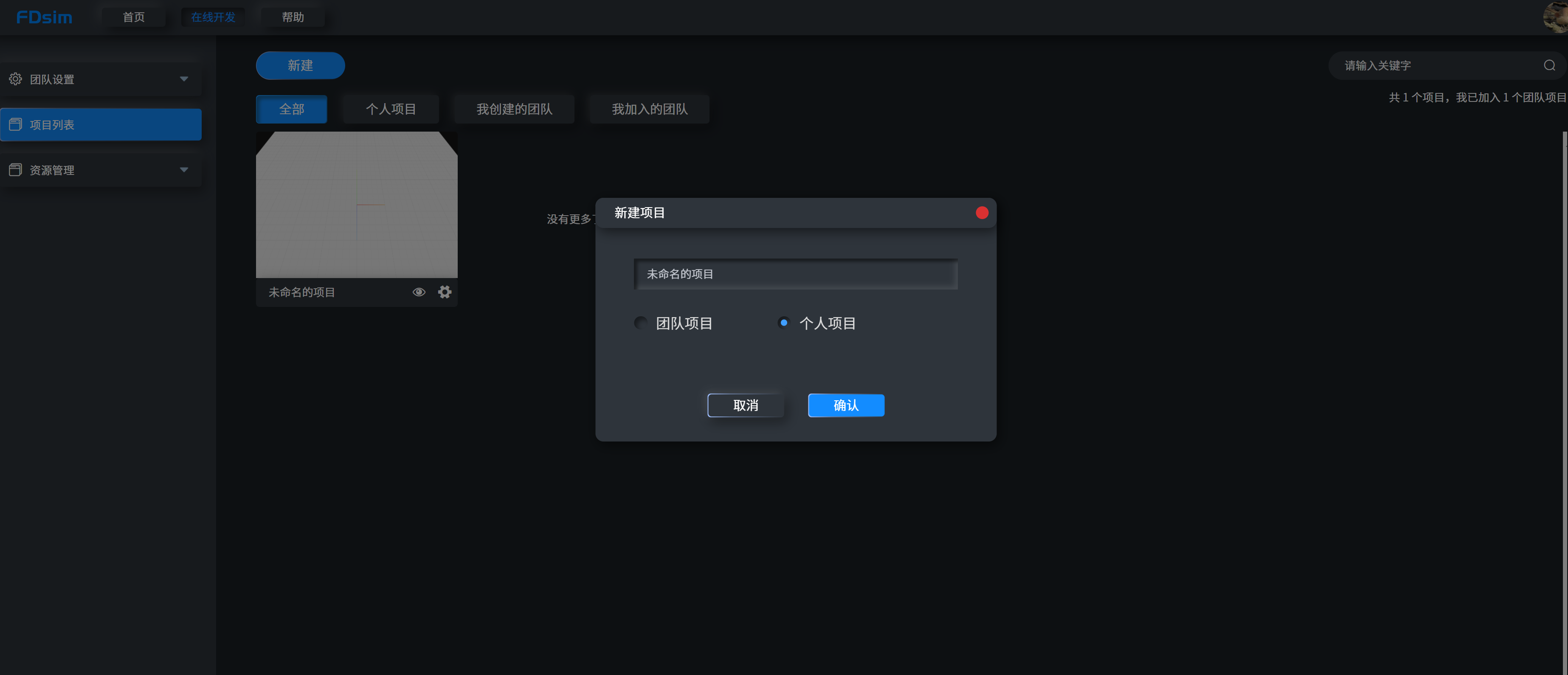
Task: Expand the 团队设置 dropdown arrow
Action: tap(184, 79)
